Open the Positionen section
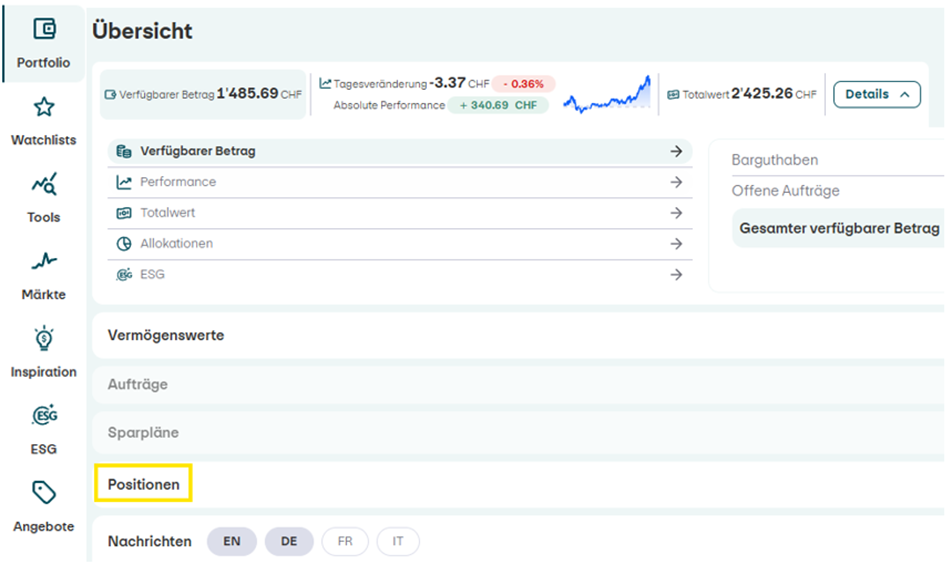 144,485
